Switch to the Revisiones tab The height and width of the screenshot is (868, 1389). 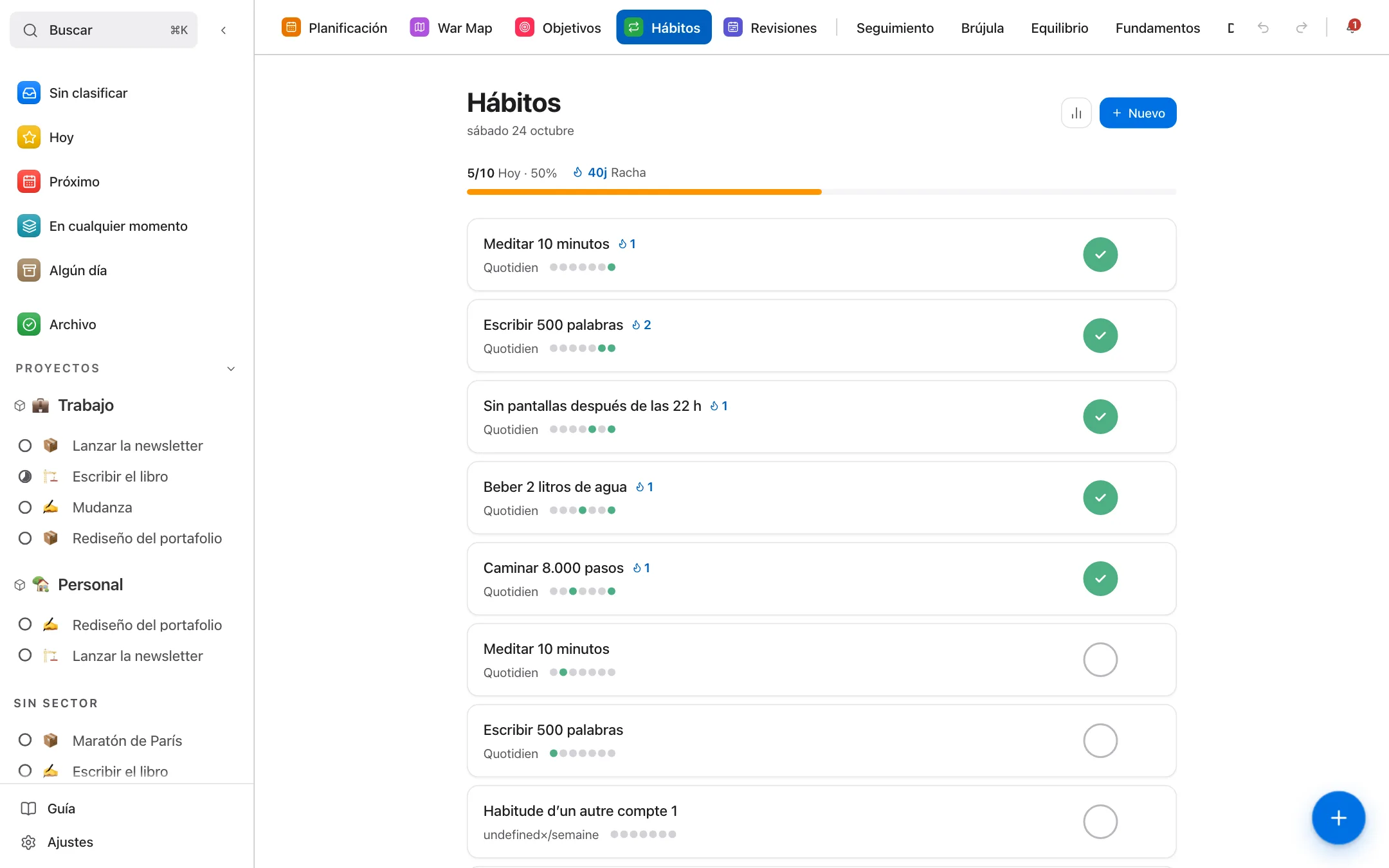pyautogui.click(x=770, y=28)
